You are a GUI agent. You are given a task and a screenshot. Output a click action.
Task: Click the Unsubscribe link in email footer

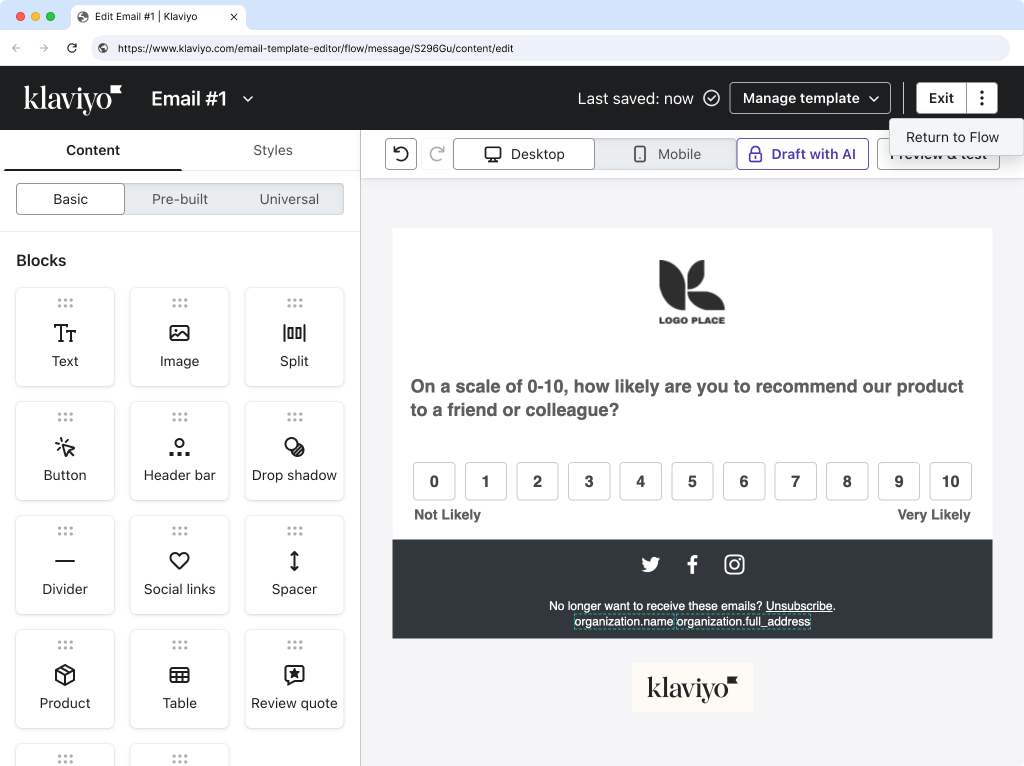798,605
